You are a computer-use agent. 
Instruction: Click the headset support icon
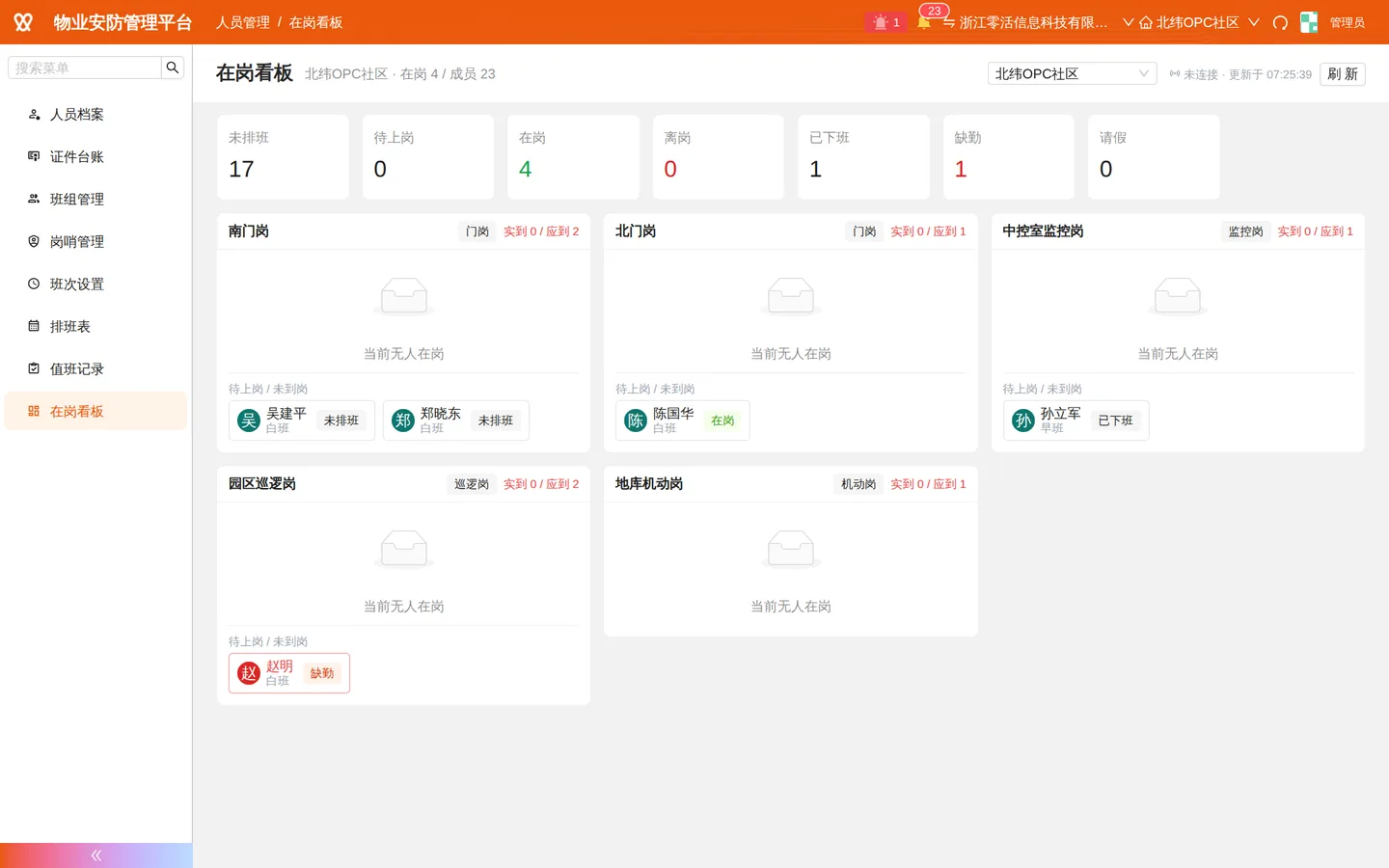(x=1280, y=22)
